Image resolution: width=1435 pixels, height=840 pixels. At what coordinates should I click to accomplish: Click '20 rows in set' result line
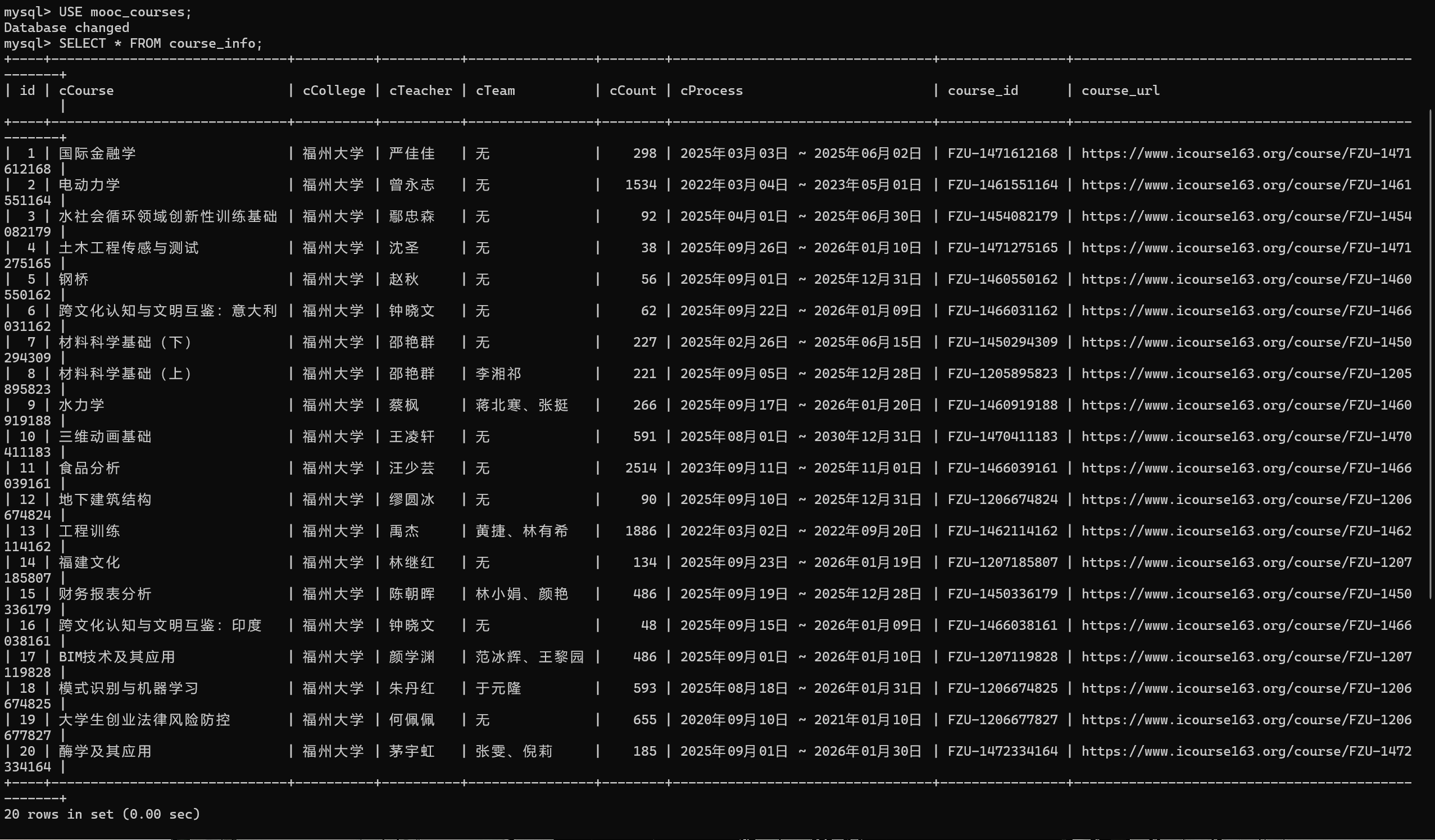point(102,814)
